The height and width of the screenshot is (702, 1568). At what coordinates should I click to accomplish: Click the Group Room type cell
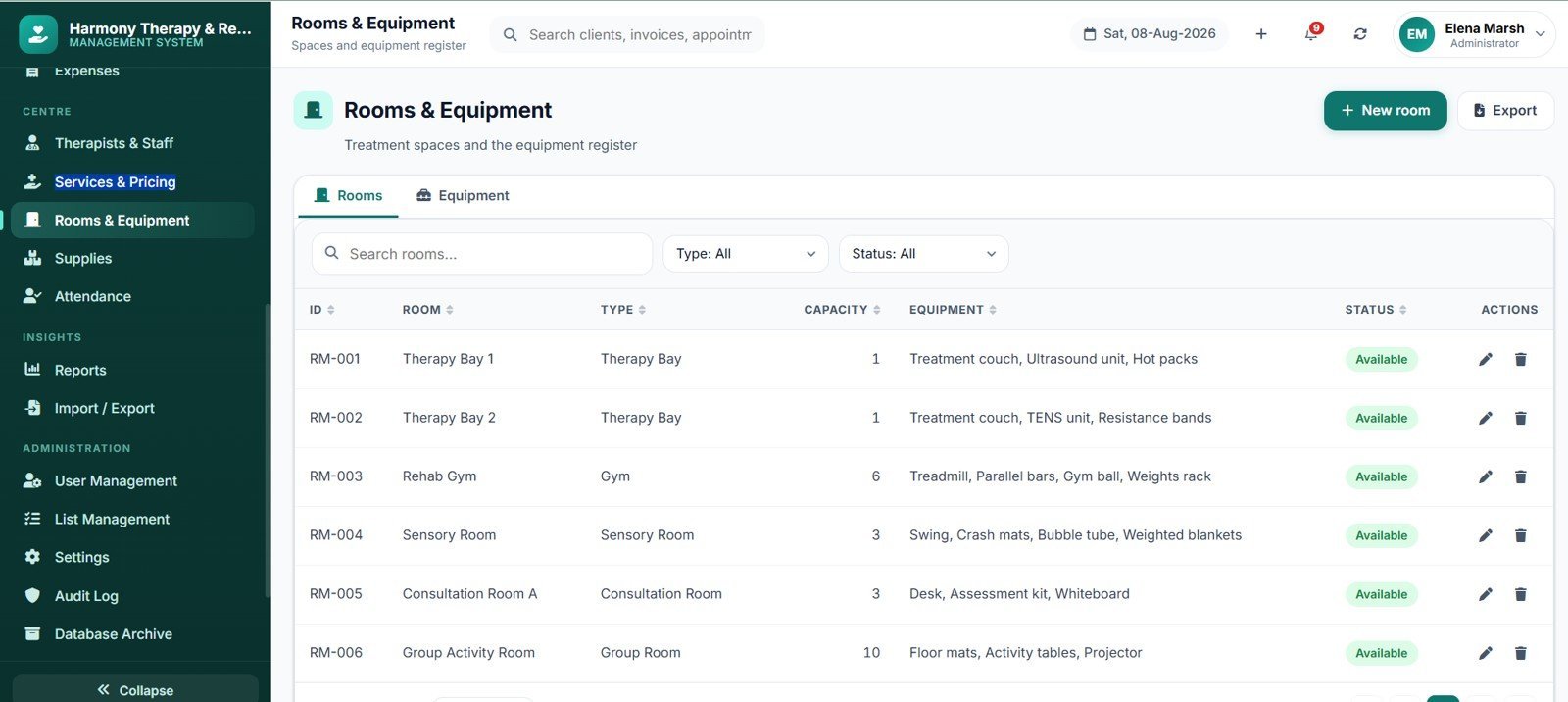tap(640, 654)
